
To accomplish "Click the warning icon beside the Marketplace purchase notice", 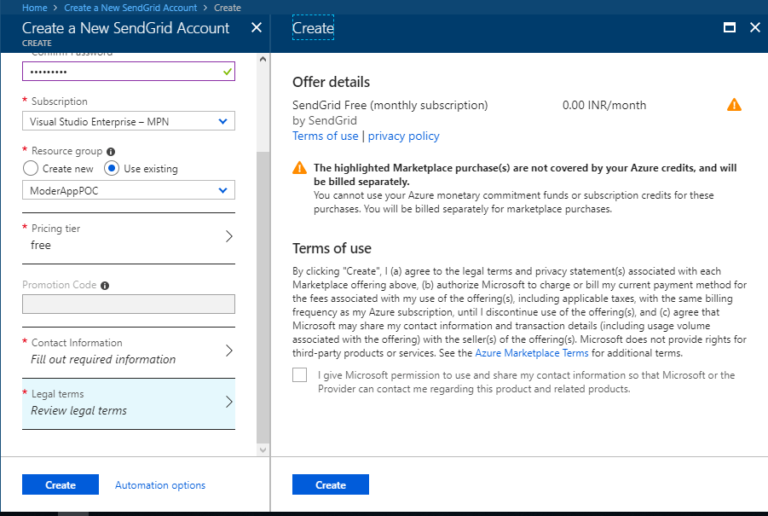I will point(299,168).
